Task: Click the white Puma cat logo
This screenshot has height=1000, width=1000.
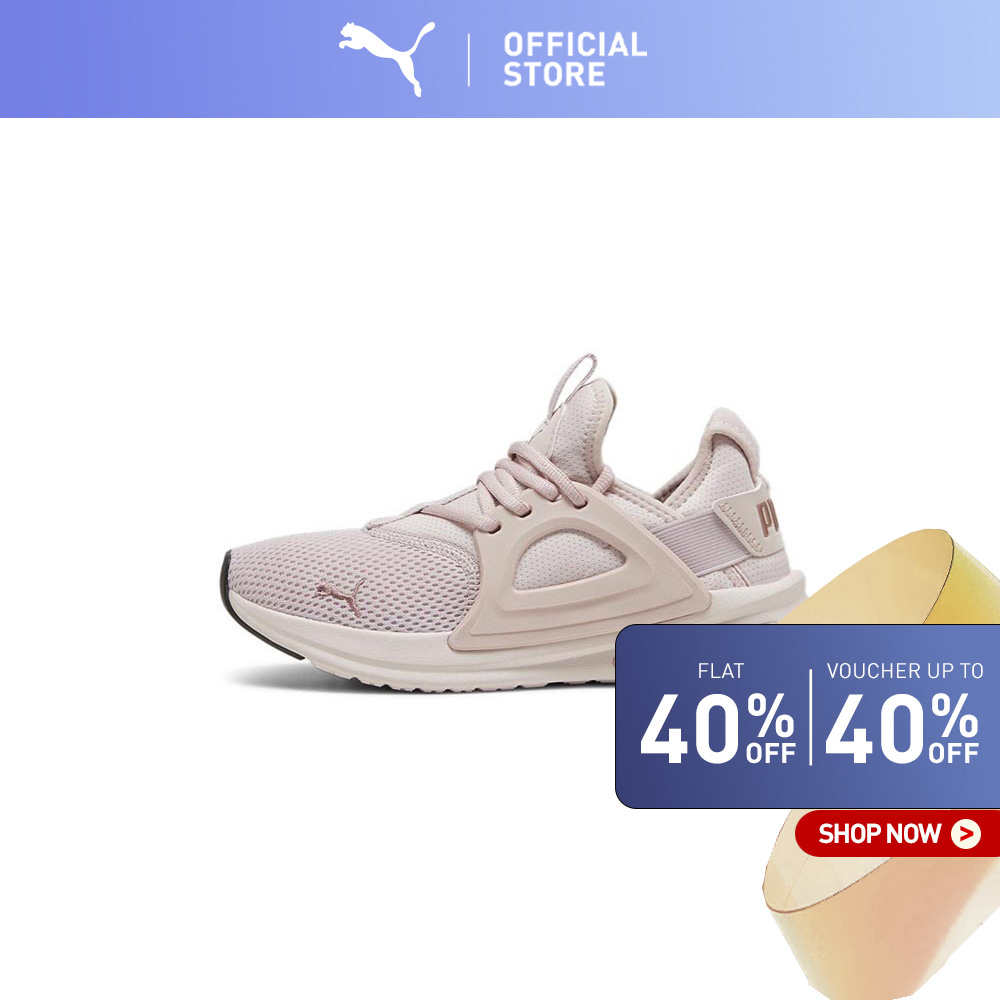Action: tap(386, 58)
